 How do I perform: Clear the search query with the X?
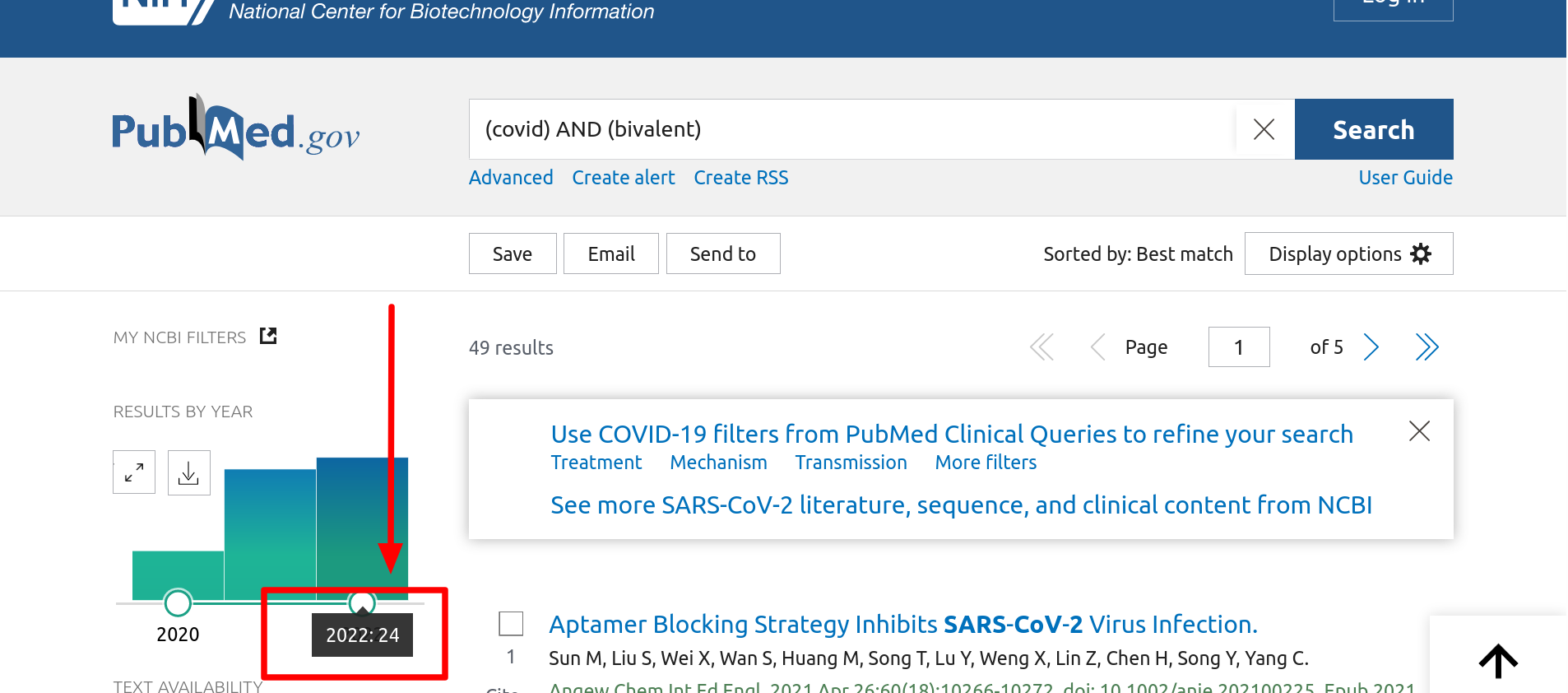click(1264, 129)
